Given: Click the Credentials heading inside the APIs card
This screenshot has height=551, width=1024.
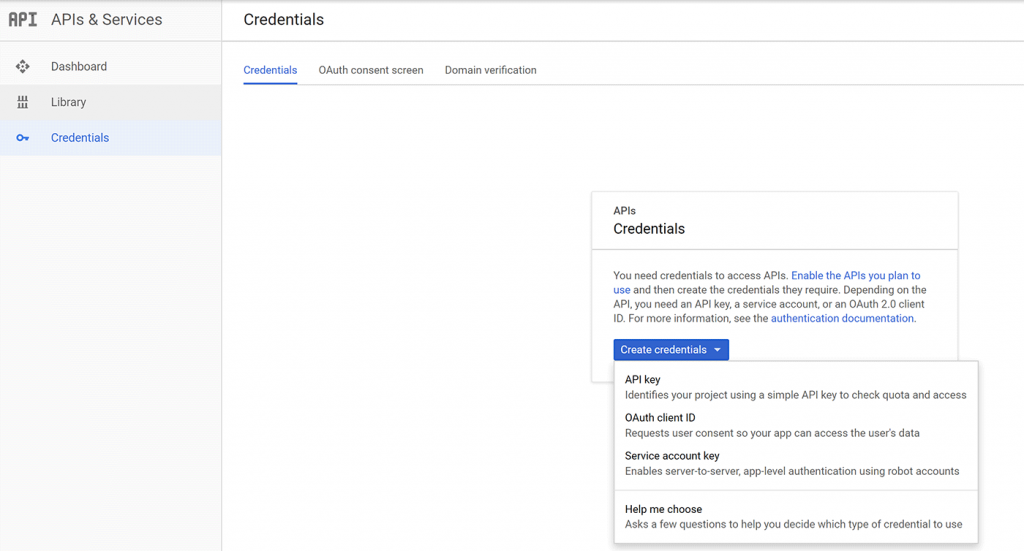Looking at the screenshot, I should pos(649,229).
